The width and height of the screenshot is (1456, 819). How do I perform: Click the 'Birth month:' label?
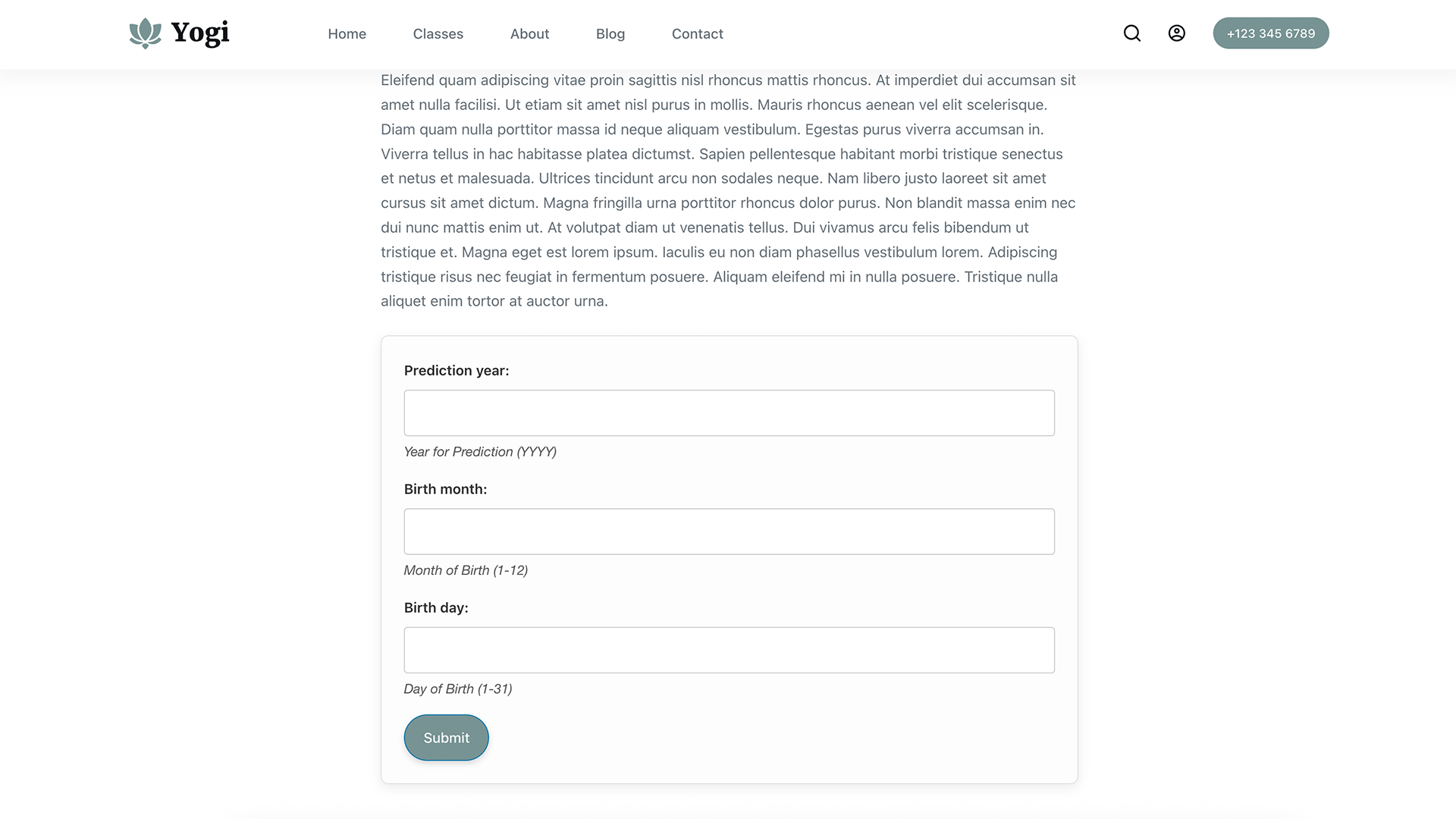445,489
